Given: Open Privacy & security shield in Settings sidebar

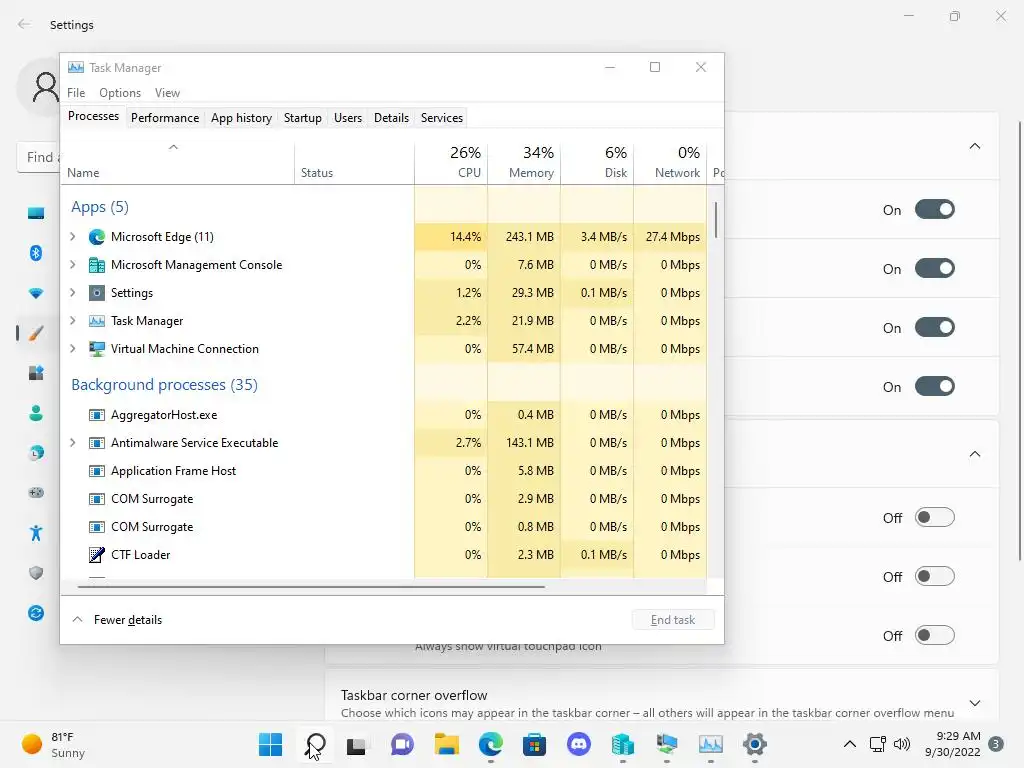Looking at the screenshot, I should (x=36, y=573).
